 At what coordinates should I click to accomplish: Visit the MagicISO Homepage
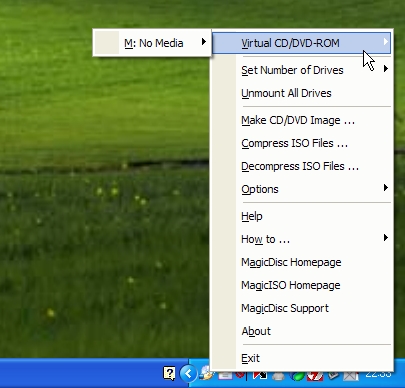301,285
